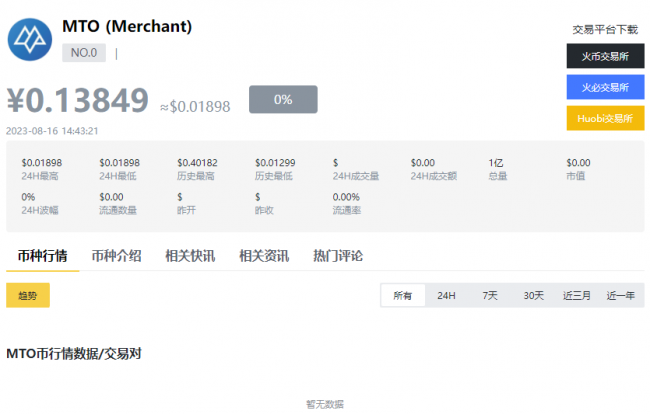
Task: Click the 24H波幅 label
Action: (40, 211)
